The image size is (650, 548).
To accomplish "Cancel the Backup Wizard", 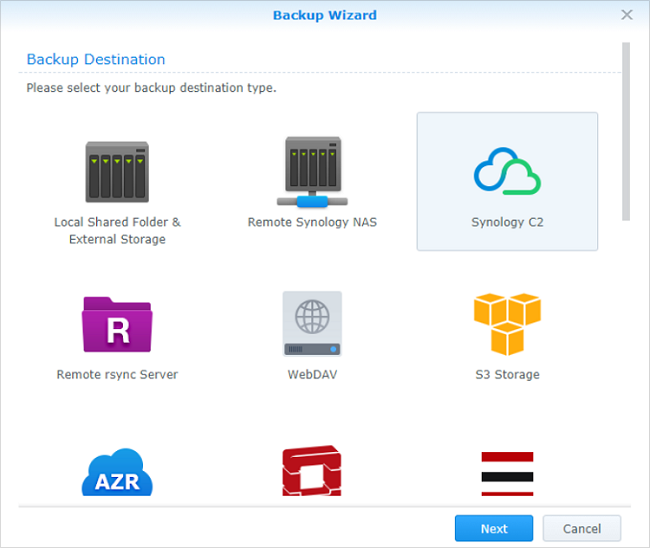I will click(x=582, y=528).
